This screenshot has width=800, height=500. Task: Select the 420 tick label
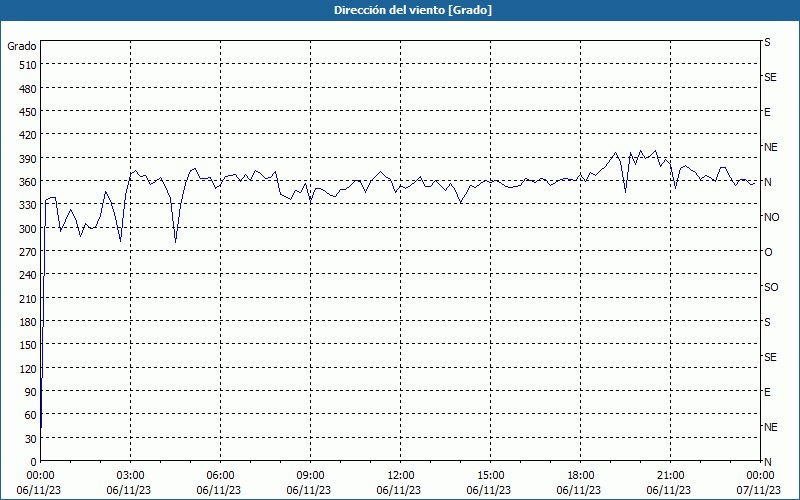28,135
